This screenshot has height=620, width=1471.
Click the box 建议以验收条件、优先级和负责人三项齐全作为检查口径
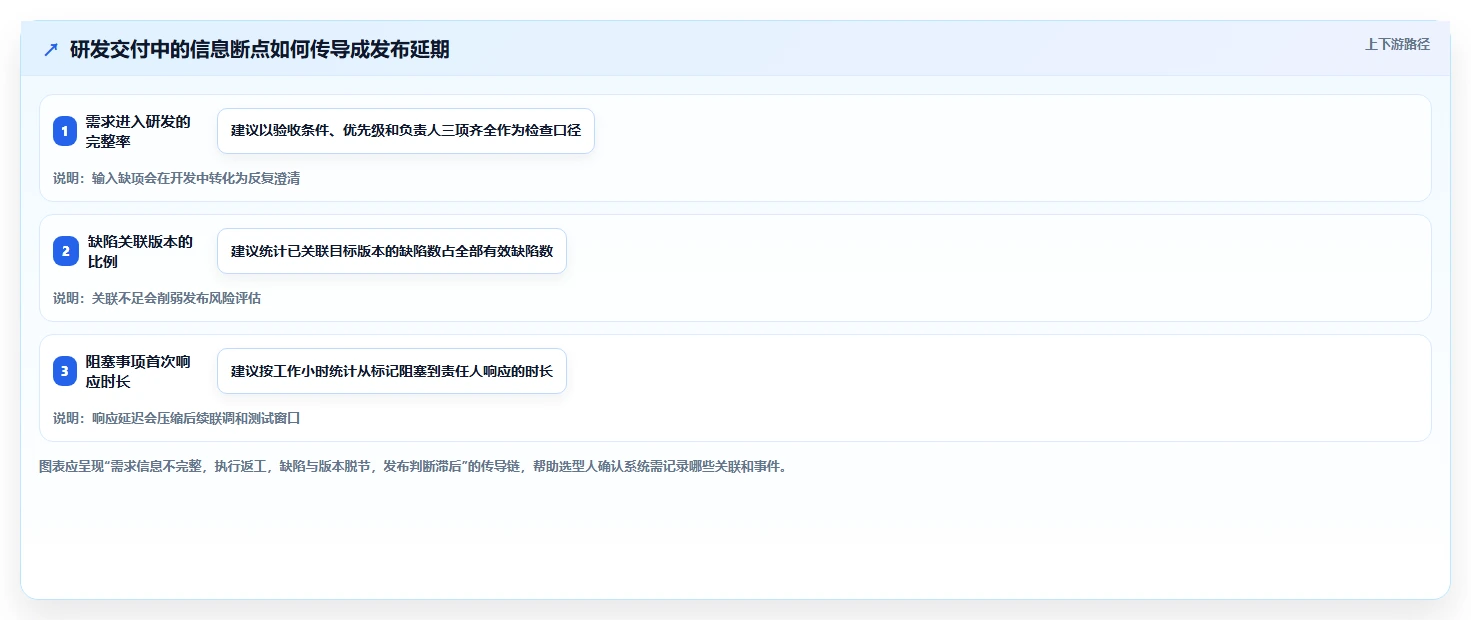click(x=406, y=131)
